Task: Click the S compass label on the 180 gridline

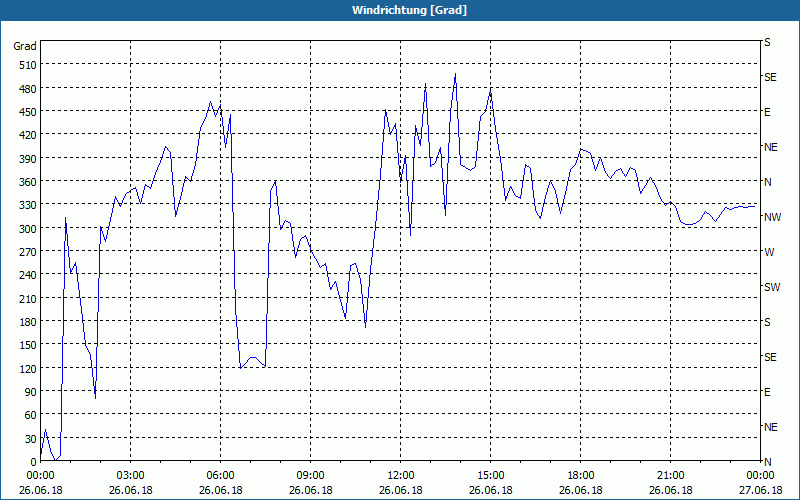Action: [x=767, y=322]
